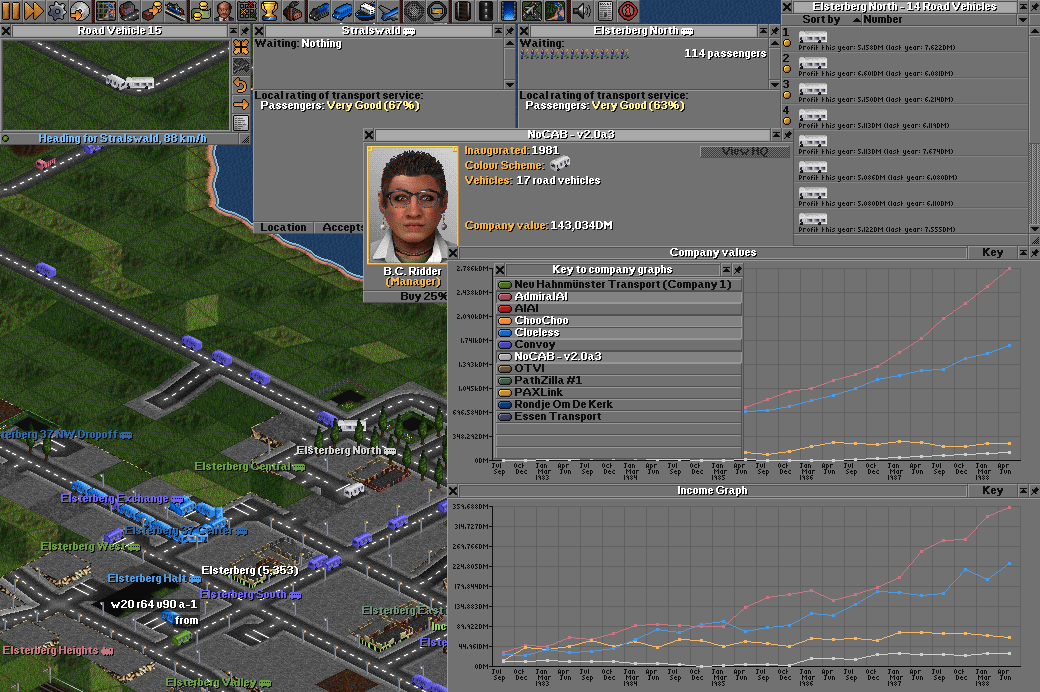The width and height of the screenshot is (1040, 692).
Task: Toggle NoCAB - v2.0a3 in graph key
Action: 619,356
